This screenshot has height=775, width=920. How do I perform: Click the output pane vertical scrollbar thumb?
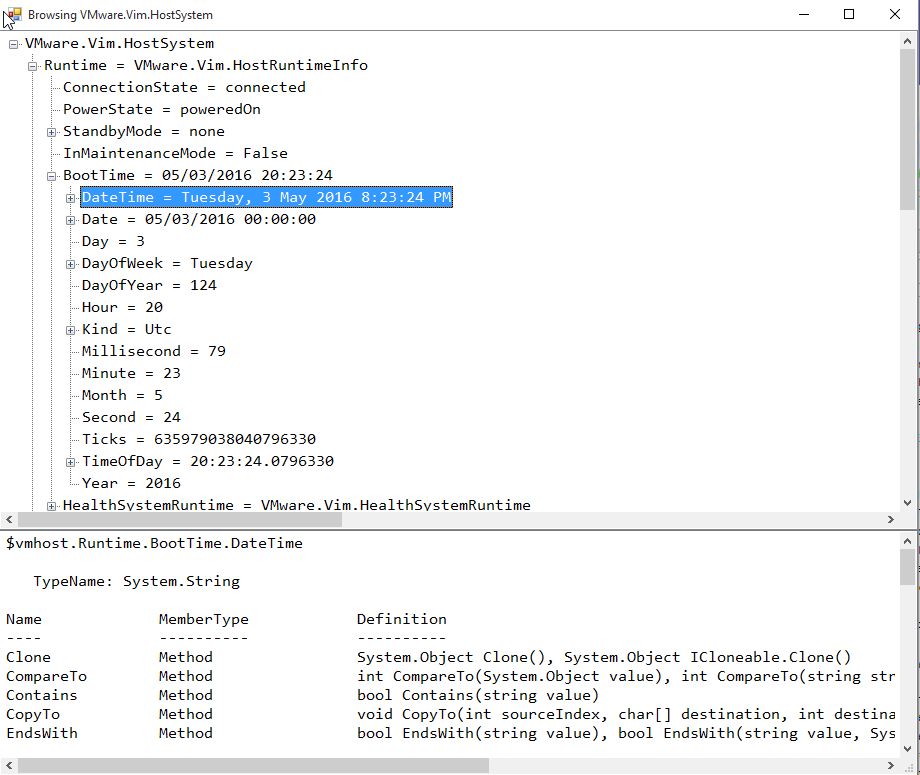tap(907, 567)
